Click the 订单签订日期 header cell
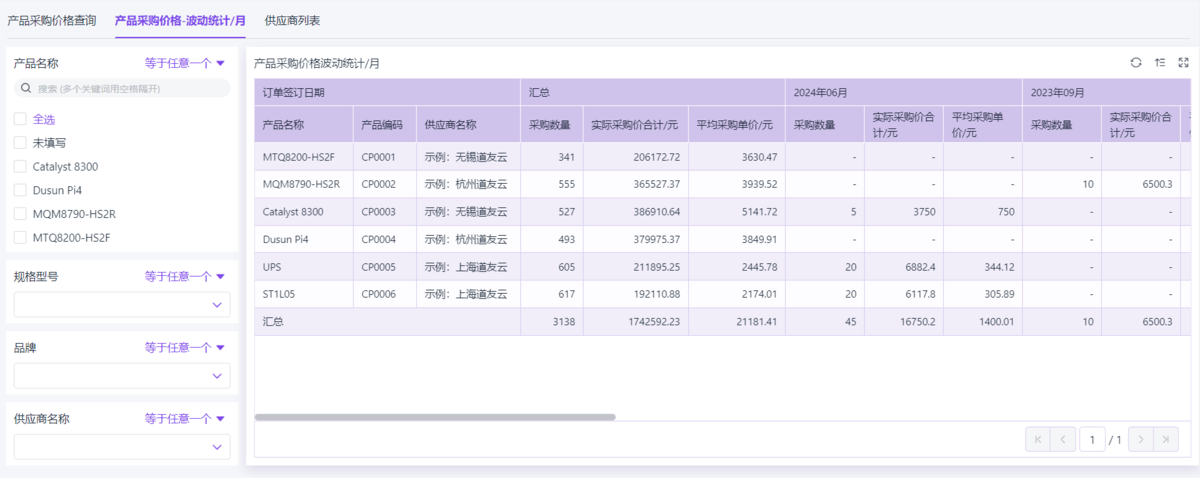1200x478 pixels. (388, 92)
